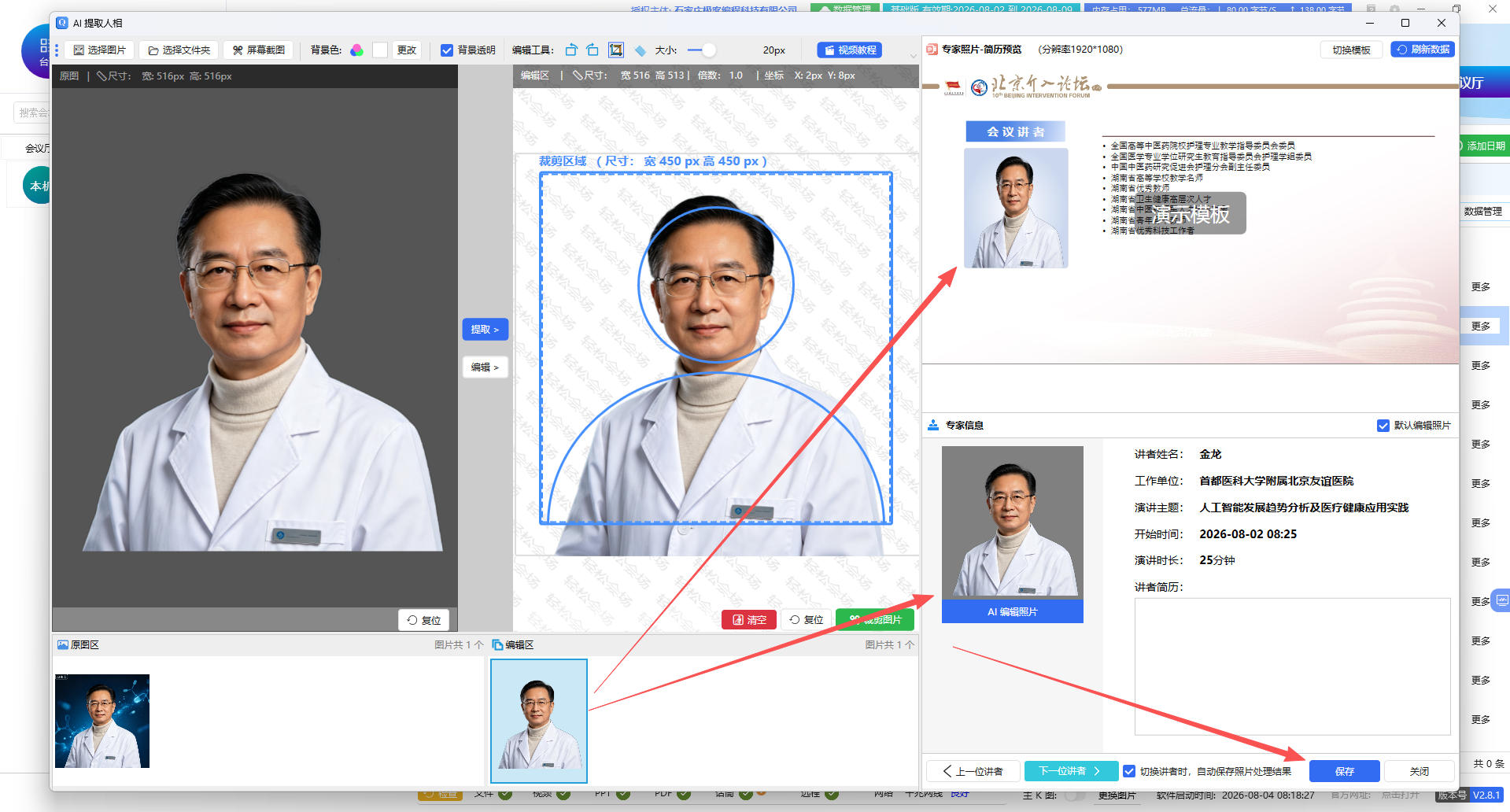The image size is (1510, 812).
Task: Open the multicolor background color picker
Action: point(357,50)
